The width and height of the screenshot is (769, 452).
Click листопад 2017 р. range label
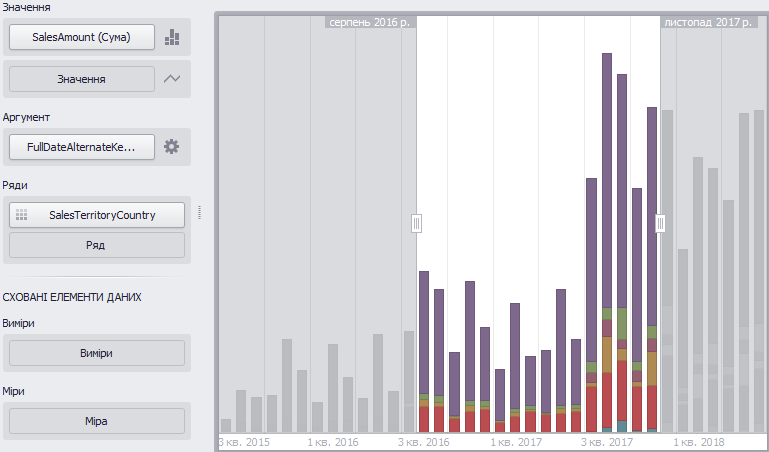point(708,22)
